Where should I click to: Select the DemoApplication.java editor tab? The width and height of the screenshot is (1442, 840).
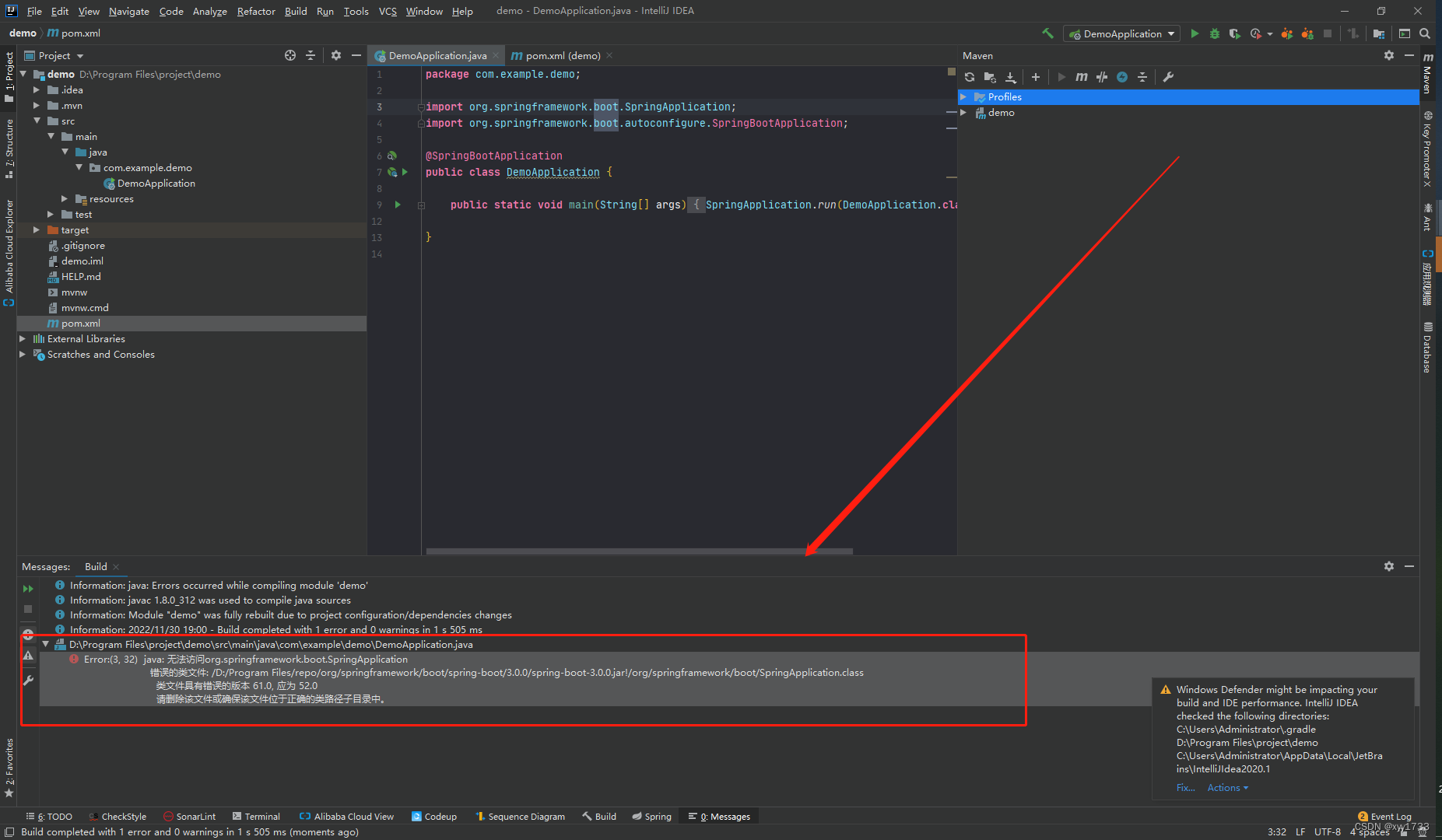click(x=437, y=55)
